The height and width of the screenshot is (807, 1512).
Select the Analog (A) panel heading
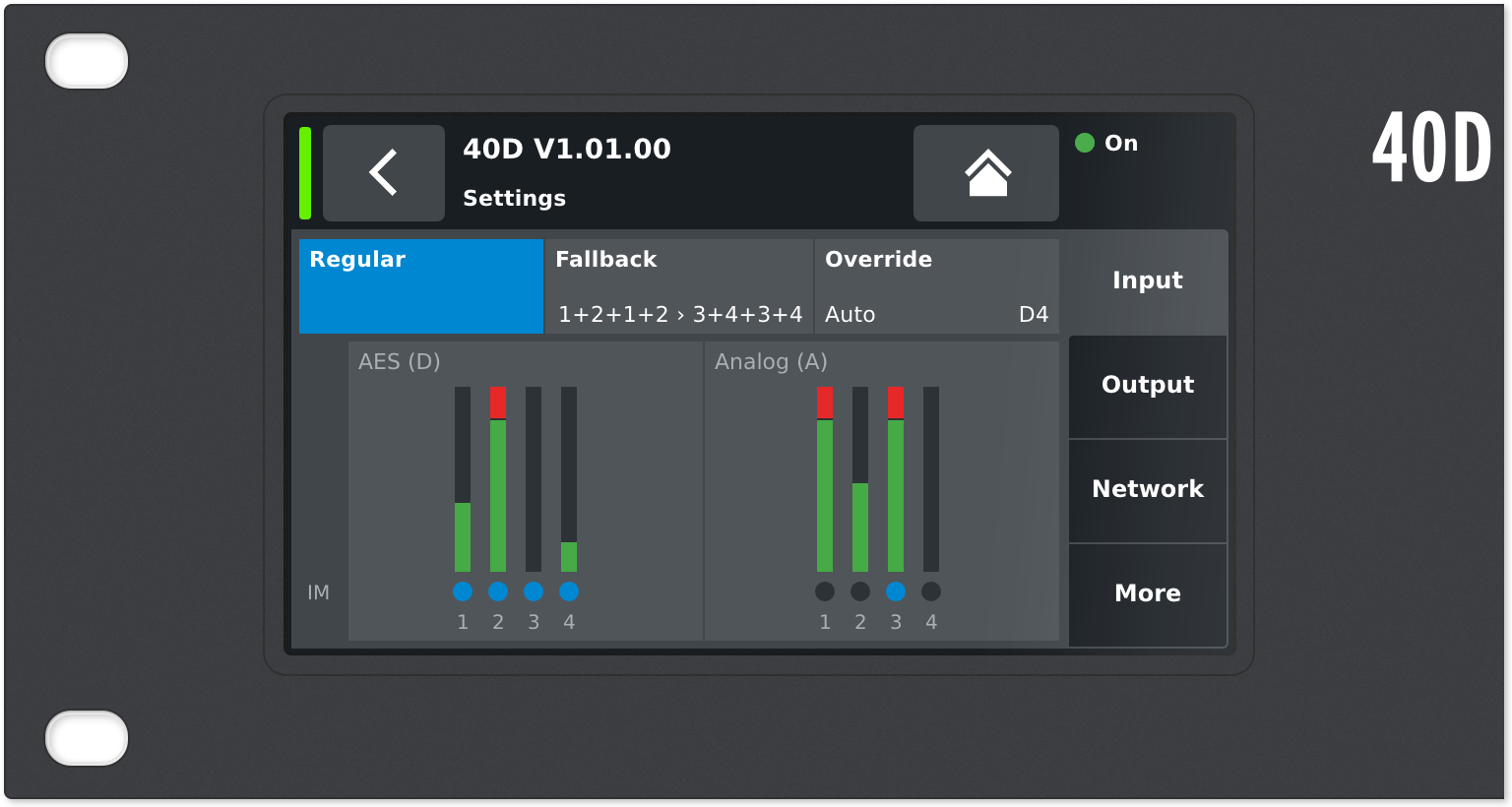771,362
